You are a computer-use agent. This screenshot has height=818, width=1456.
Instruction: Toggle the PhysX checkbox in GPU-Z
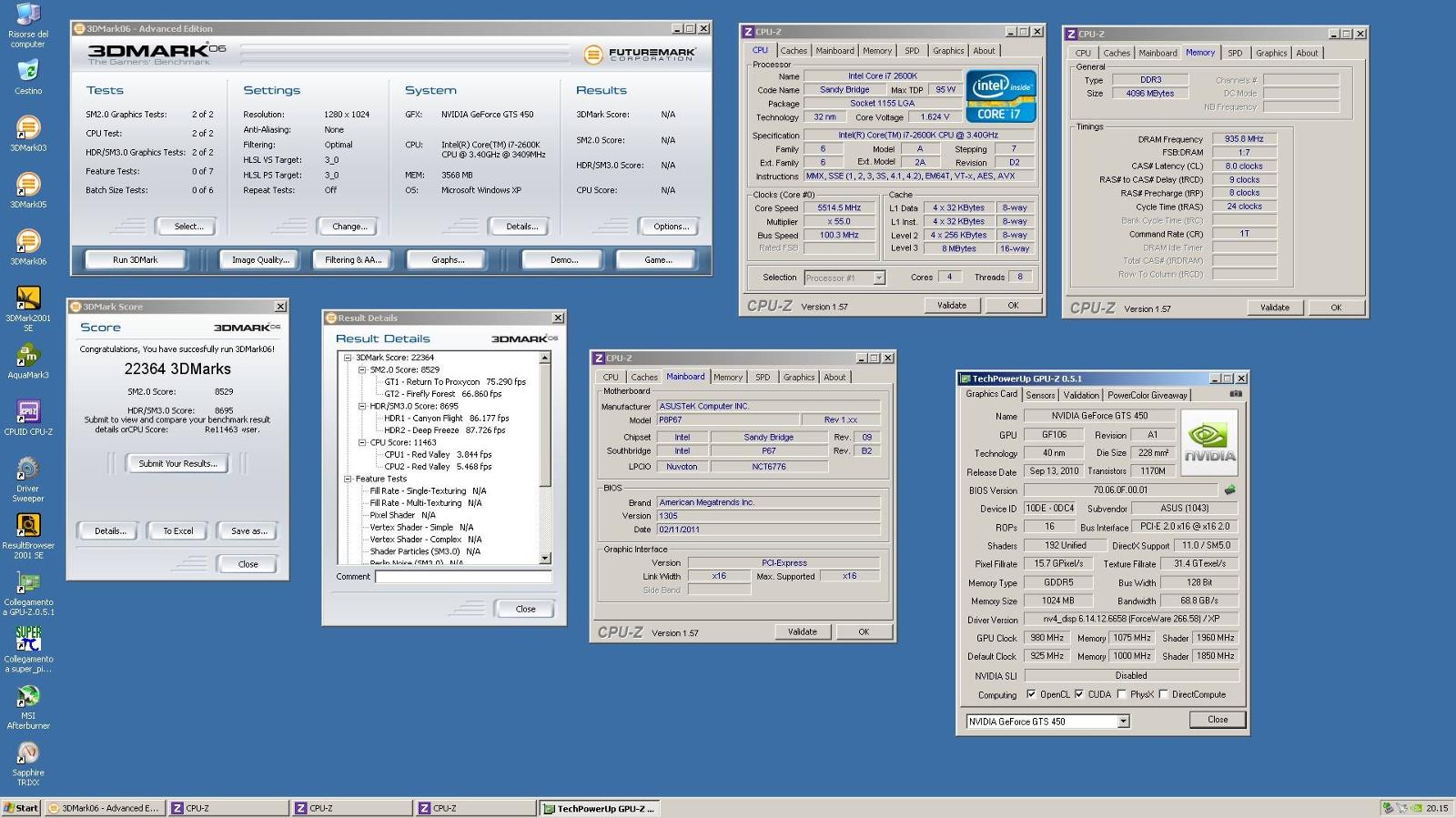[1121, 694]
